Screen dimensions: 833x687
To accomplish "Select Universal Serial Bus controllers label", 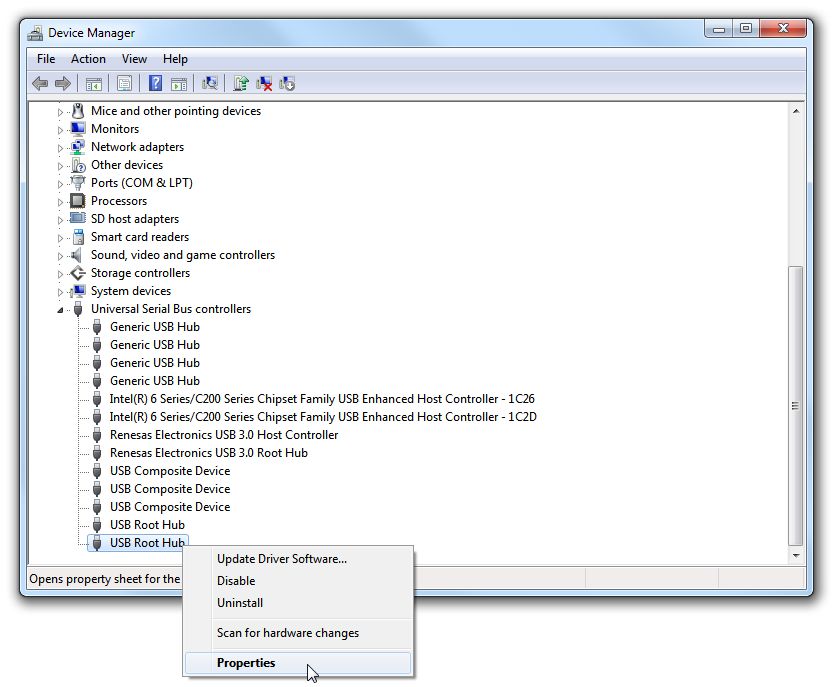I will pyautogui.click(x=171, y=309).
